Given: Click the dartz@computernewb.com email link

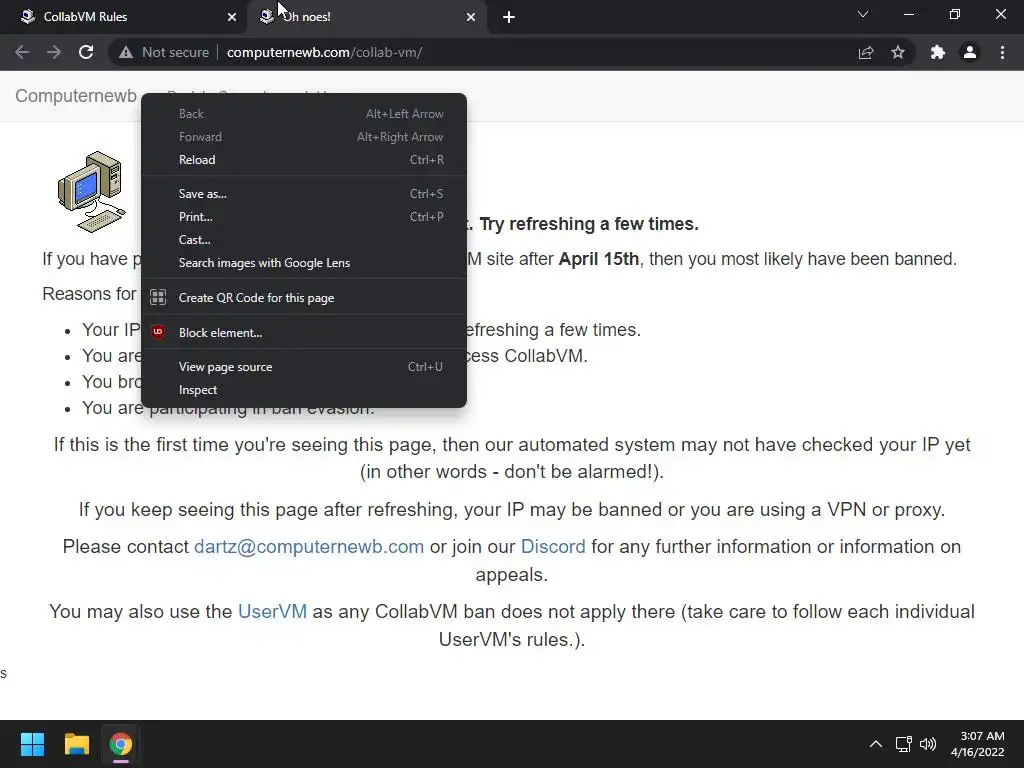Looking at the screenshot, I should point(309,547).
